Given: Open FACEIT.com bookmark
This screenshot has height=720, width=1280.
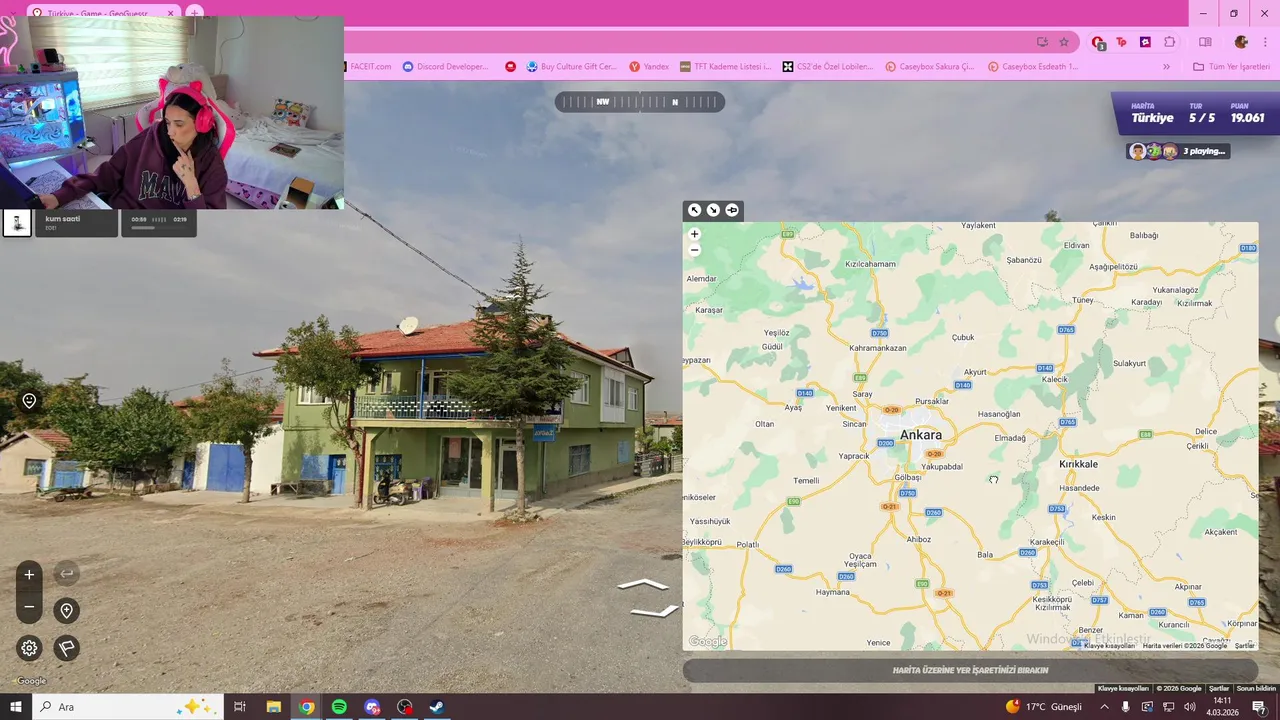Looking at the screenshot, I should coord(368,67).
